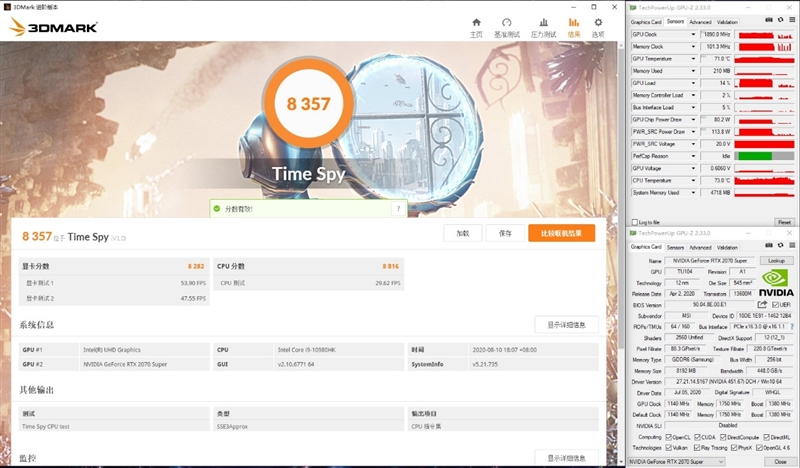Switch to Sensors tab in Graphics Card window
This screenshot has width=800, height=468.
click(675, 248)
